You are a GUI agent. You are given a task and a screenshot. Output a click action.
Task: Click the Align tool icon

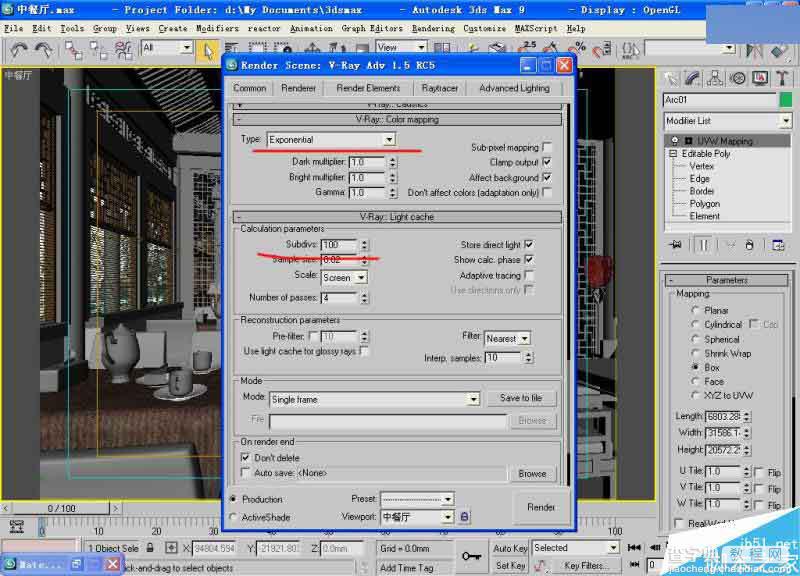[x=779, y=50]
